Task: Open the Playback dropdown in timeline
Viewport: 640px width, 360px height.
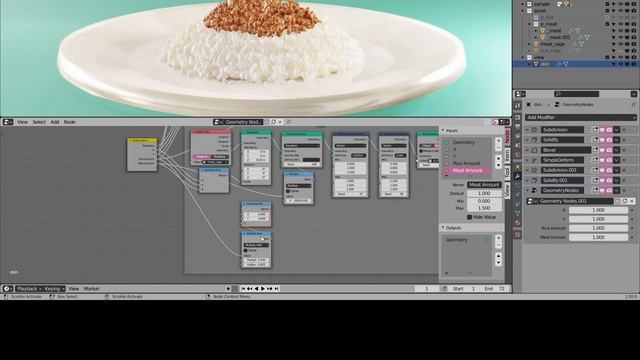Action: 29,289
